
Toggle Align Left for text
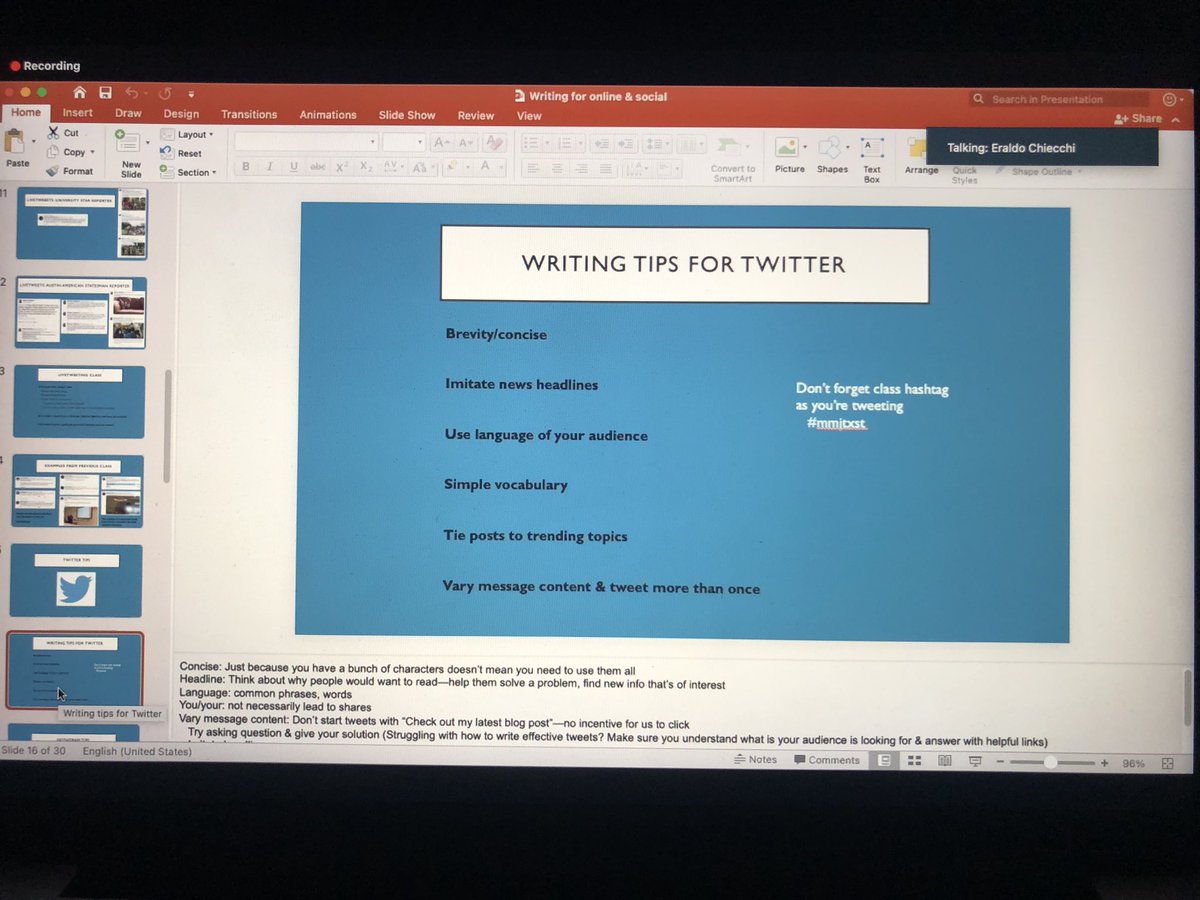click(533, 167)
